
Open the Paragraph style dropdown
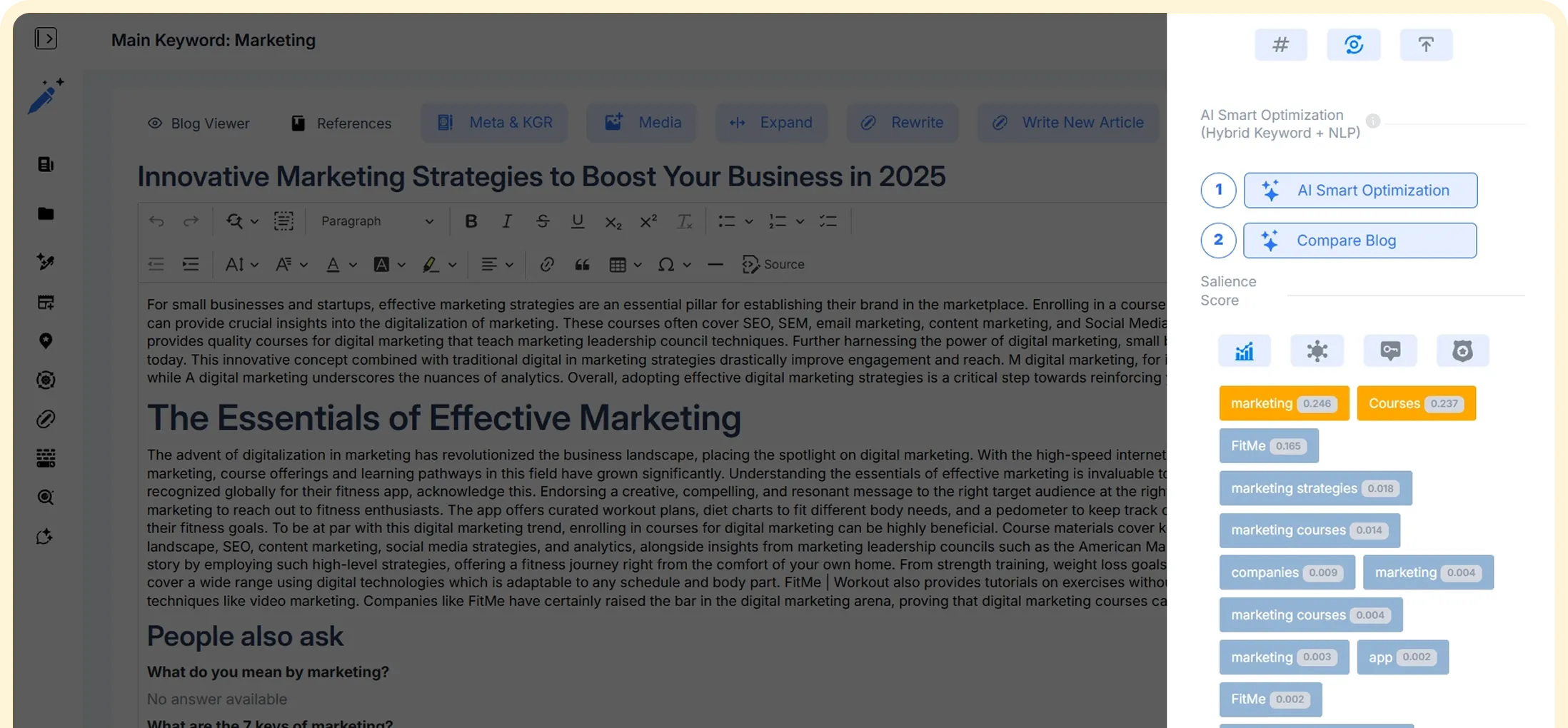click(x=376, y=221)
